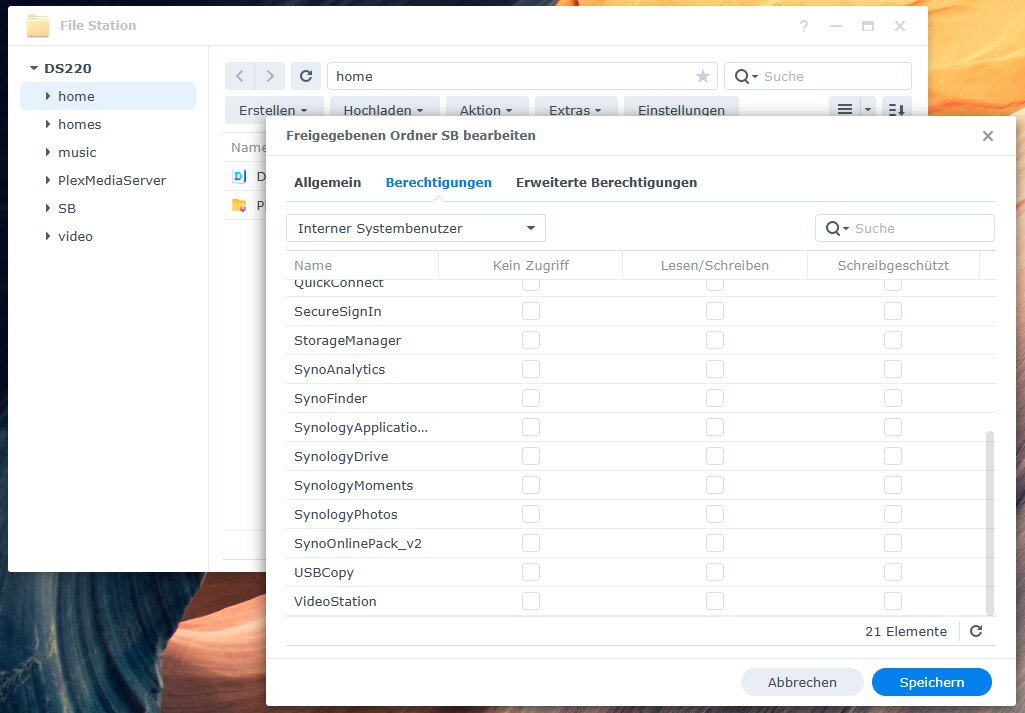Open the Erstellen menu
Viewport: 1025px width, 713px height.
point(273,110)
